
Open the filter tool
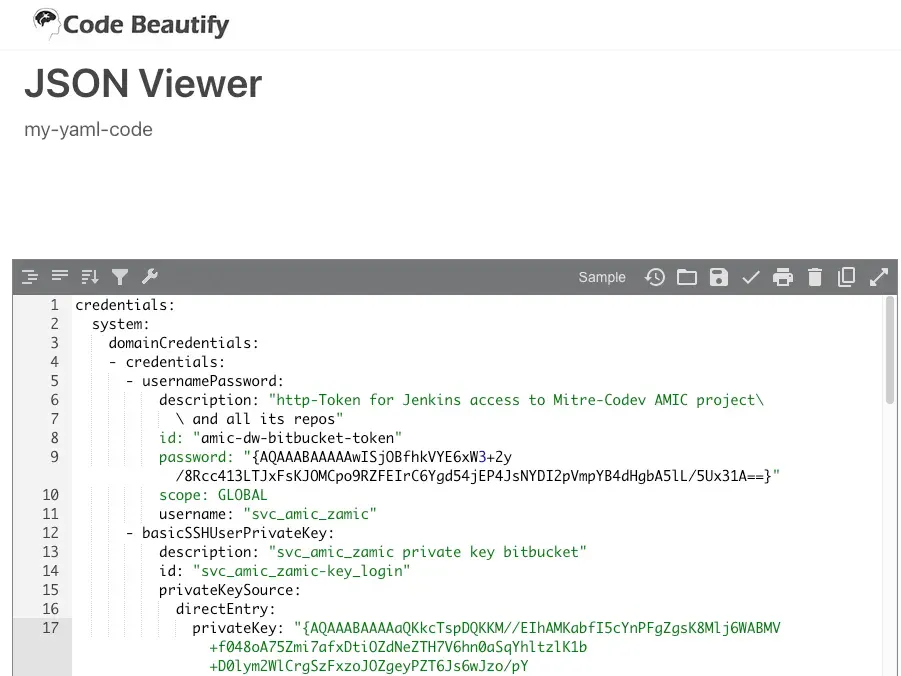click(120, 277)
